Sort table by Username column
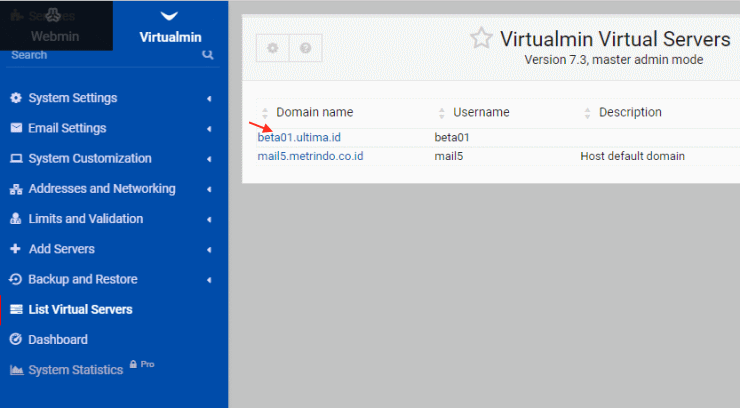The width and height of the screenshot is (740, 408). (481, 112)
